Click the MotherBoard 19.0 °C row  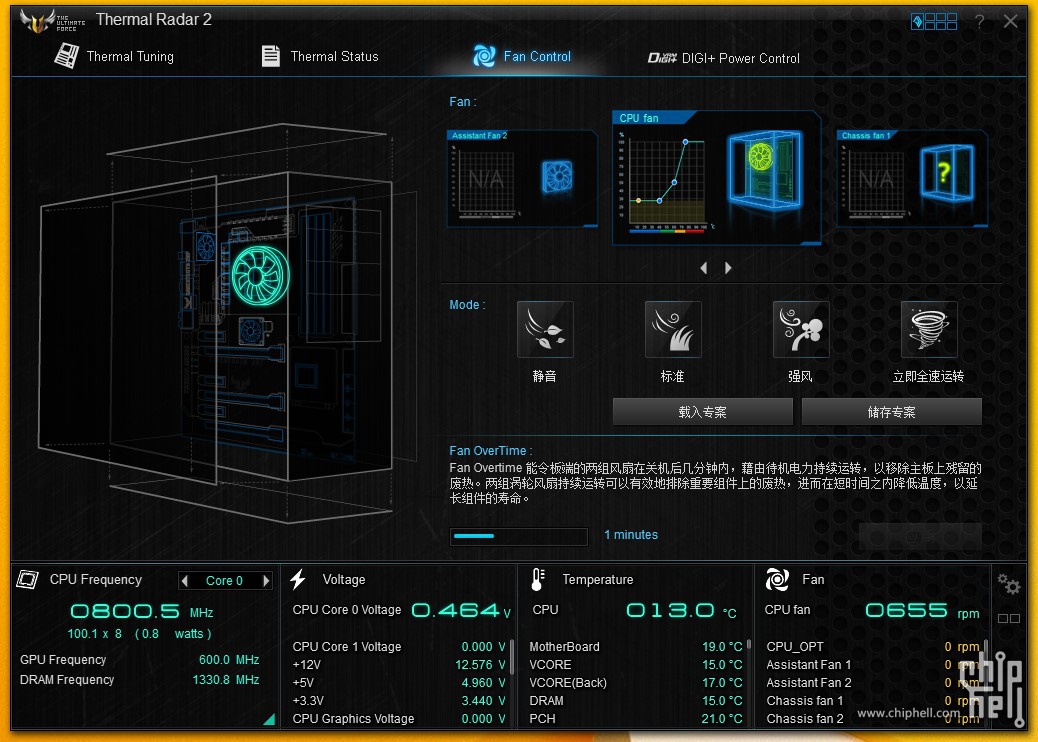(636, 647)
